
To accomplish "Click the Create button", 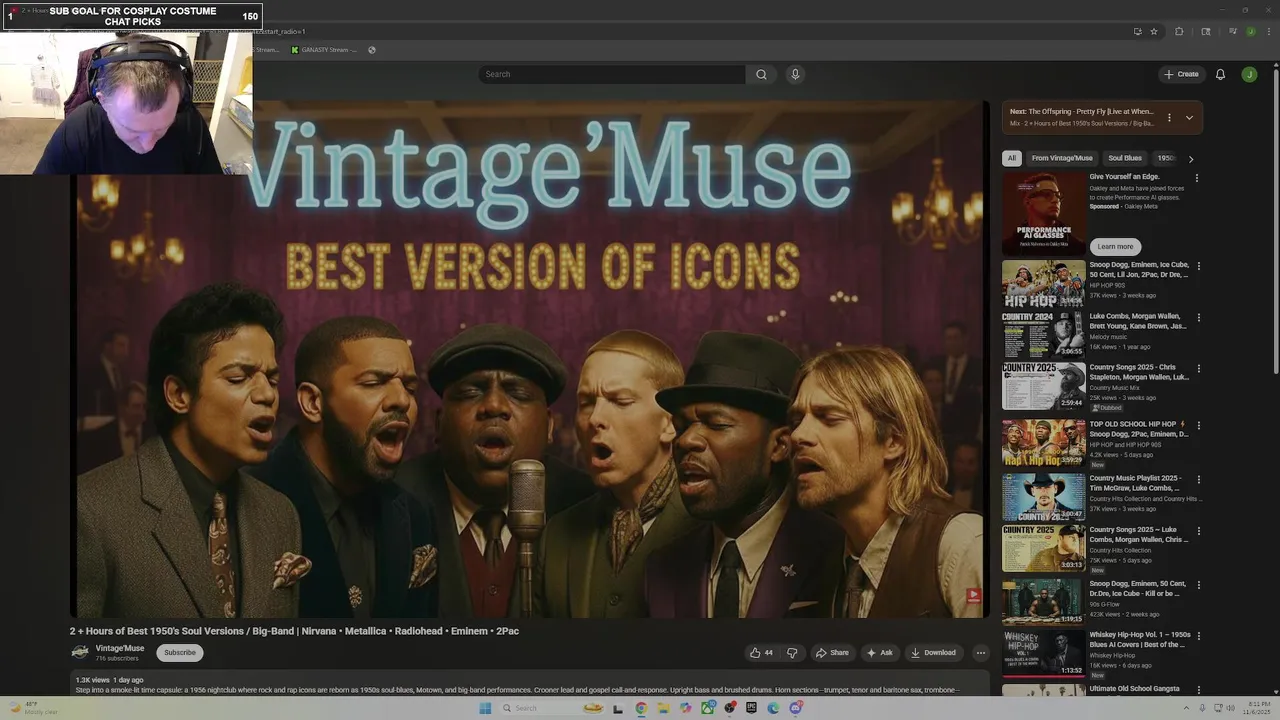I will click(1181, 74).
